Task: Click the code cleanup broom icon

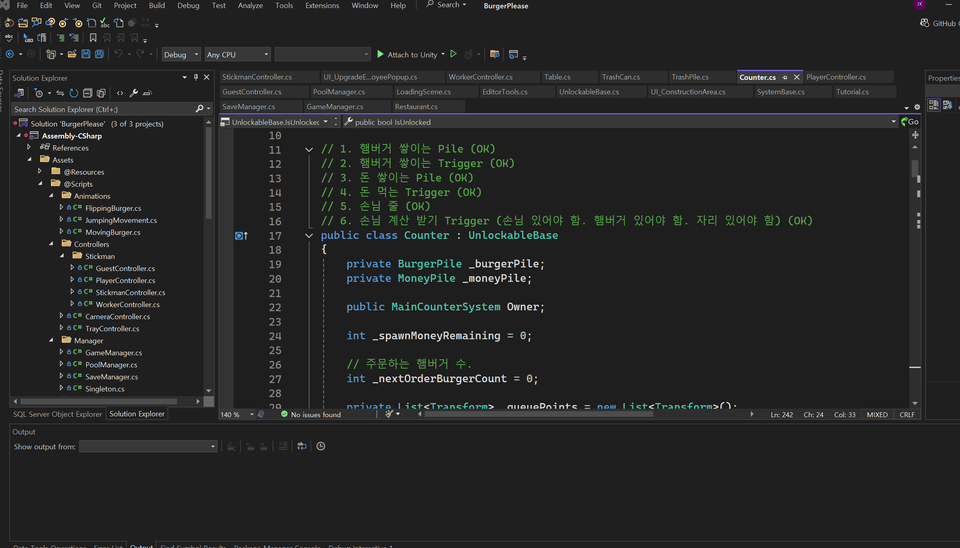Action: tap(389, 415)
